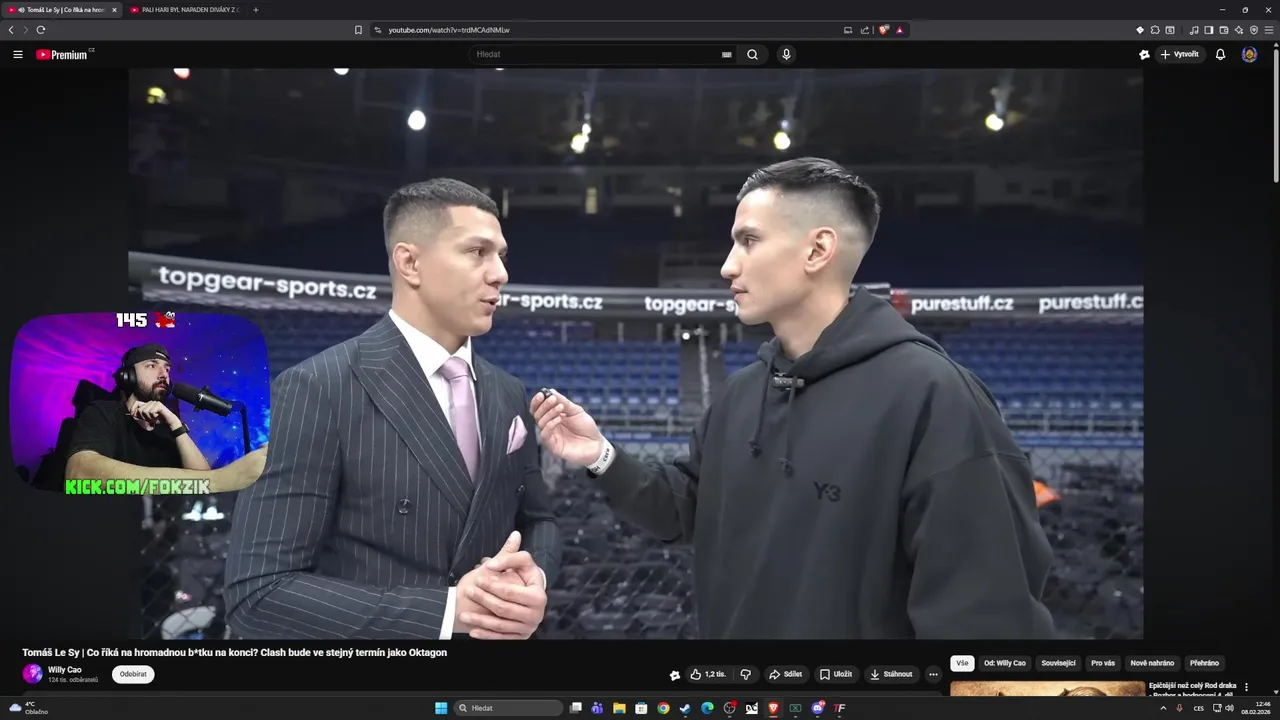The image size is (1280, 720).
Task: Open the browser main hamburger menu
Action: tap(1269, 30)
